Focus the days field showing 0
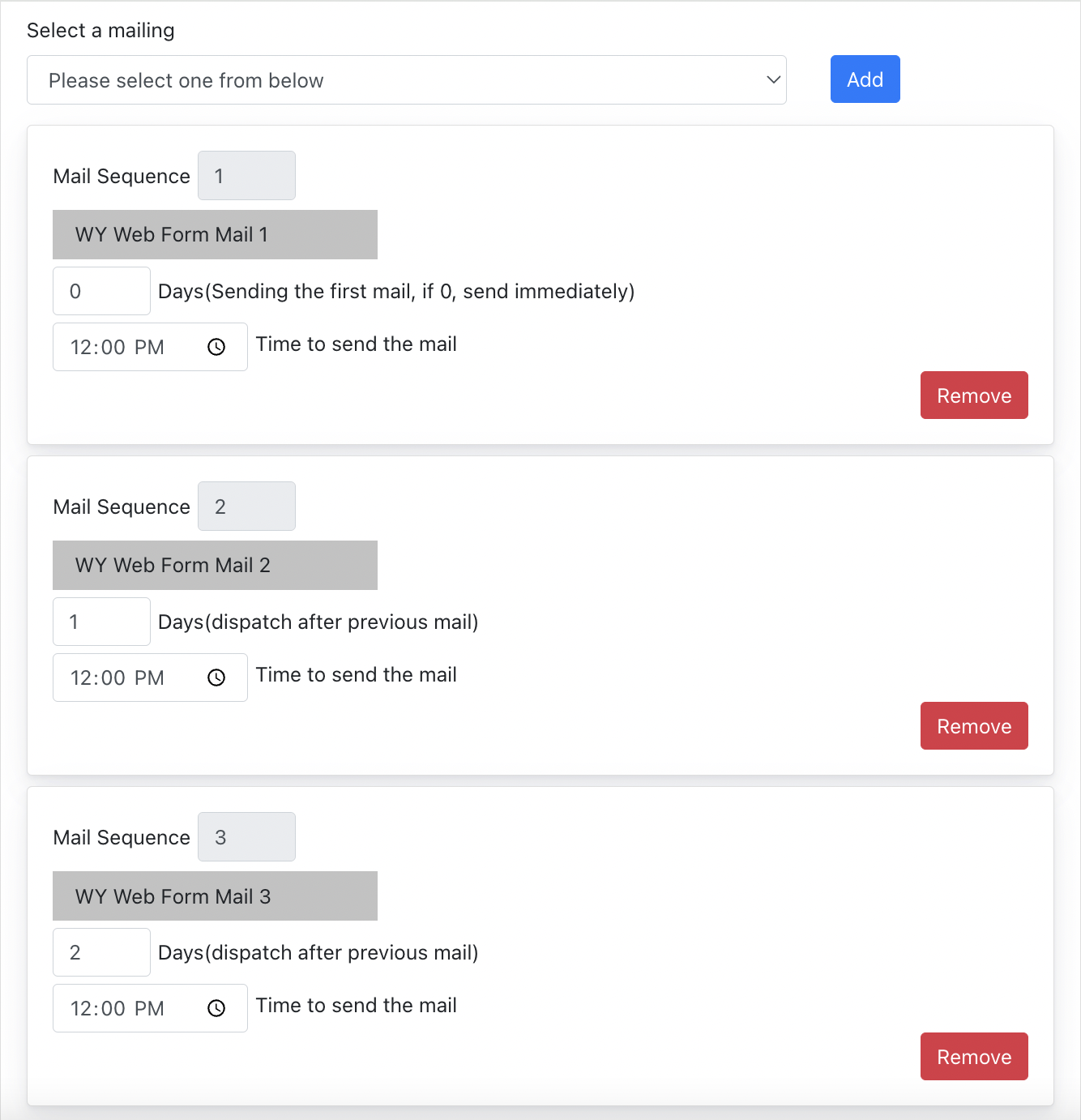 [x=101, y=291]
